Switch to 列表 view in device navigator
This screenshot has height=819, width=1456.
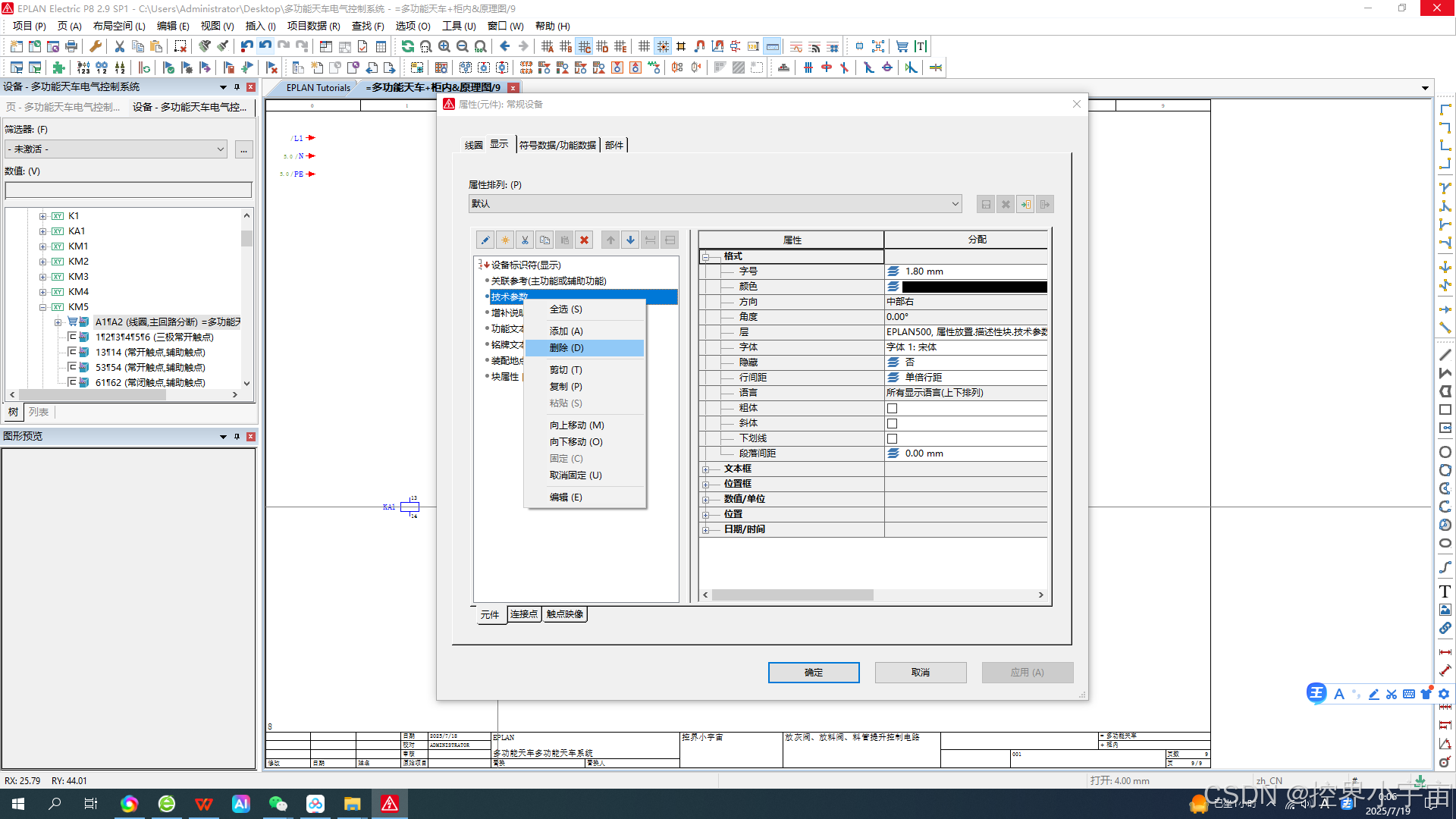click(39, 413)
